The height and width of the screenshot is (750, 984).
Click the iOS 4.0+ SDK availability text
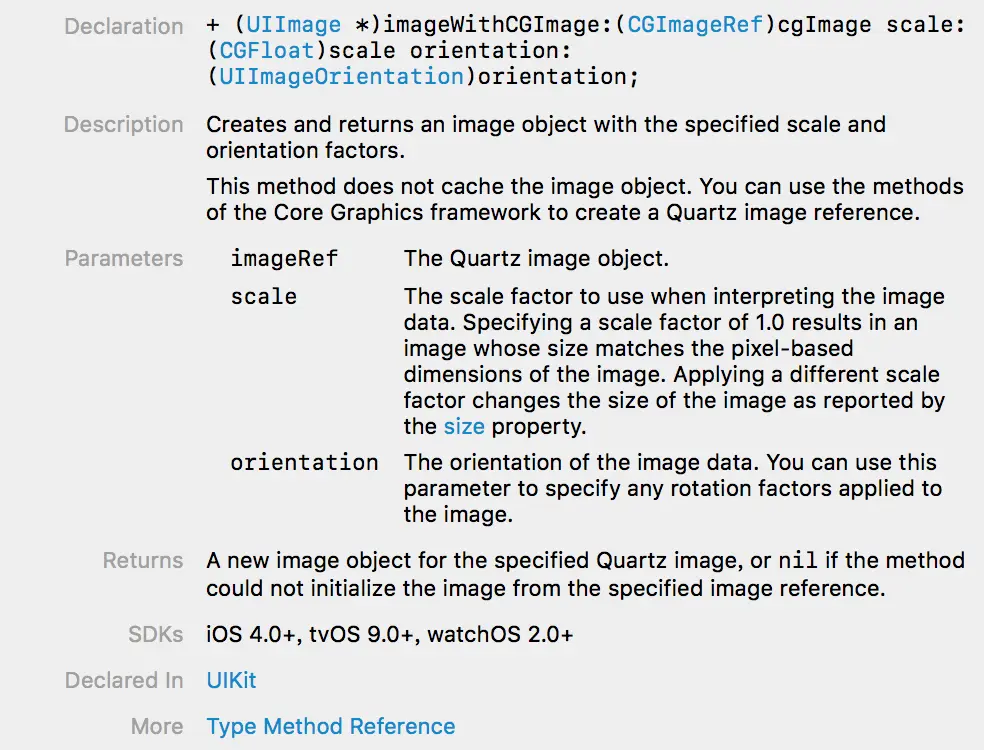pos(250,634)
